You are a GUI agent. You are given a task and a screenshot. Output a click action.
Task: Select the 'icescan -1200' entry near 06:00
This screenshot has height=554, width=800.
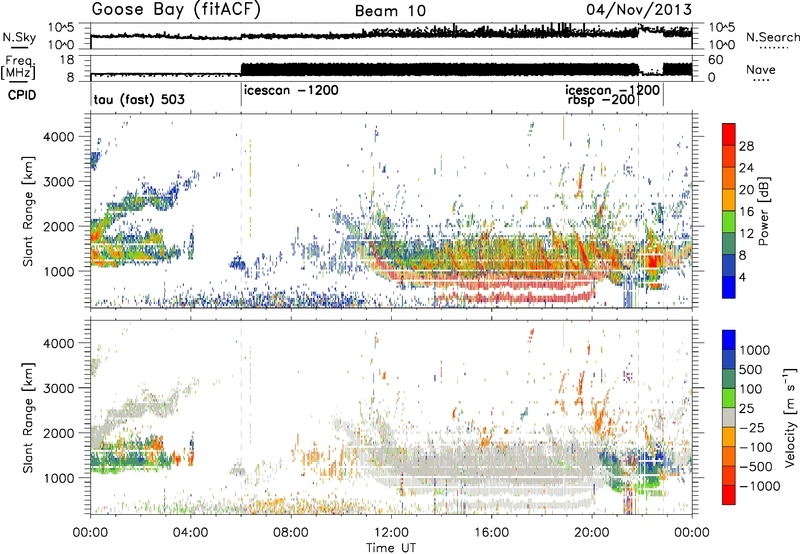point(291,90)
